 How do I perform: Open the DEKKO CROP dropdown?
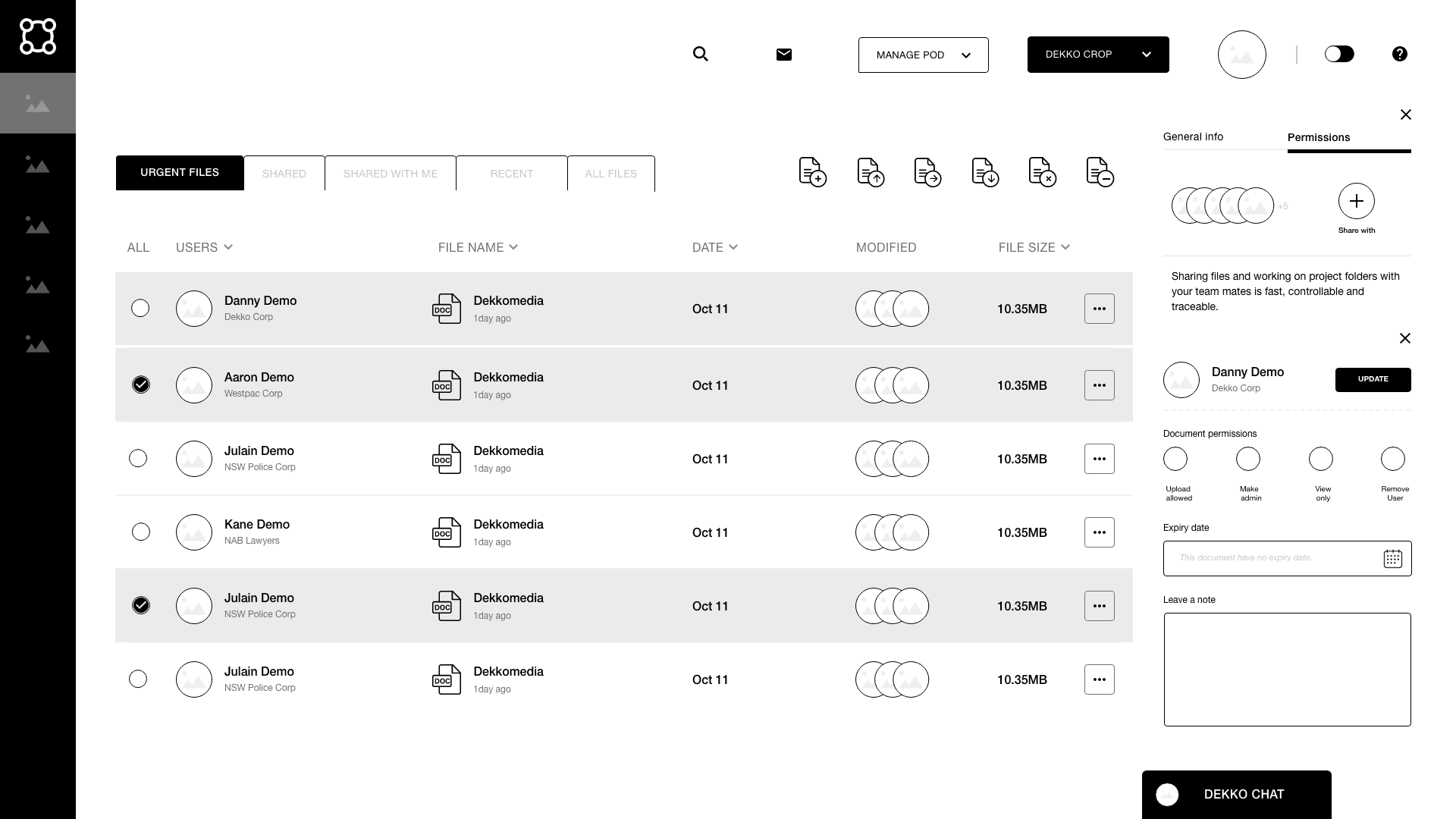click(x=1097, y=55)
